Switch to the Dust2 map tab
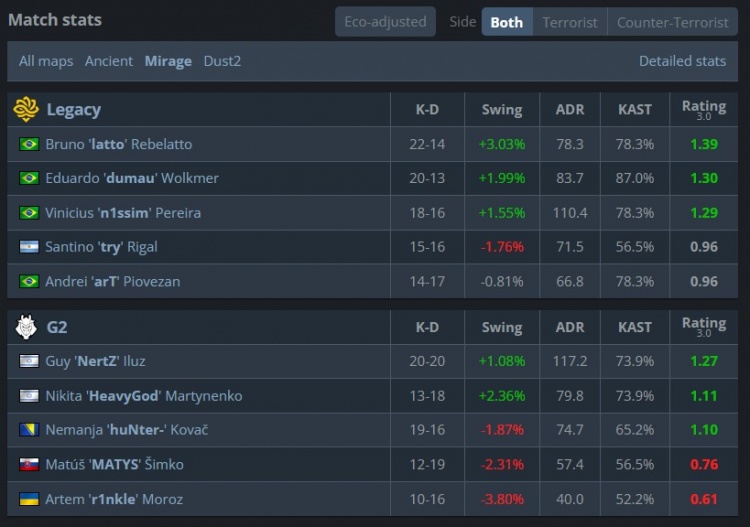Image resolution: width=750 pixels, height=527 pixels. (x=222, y=61)
